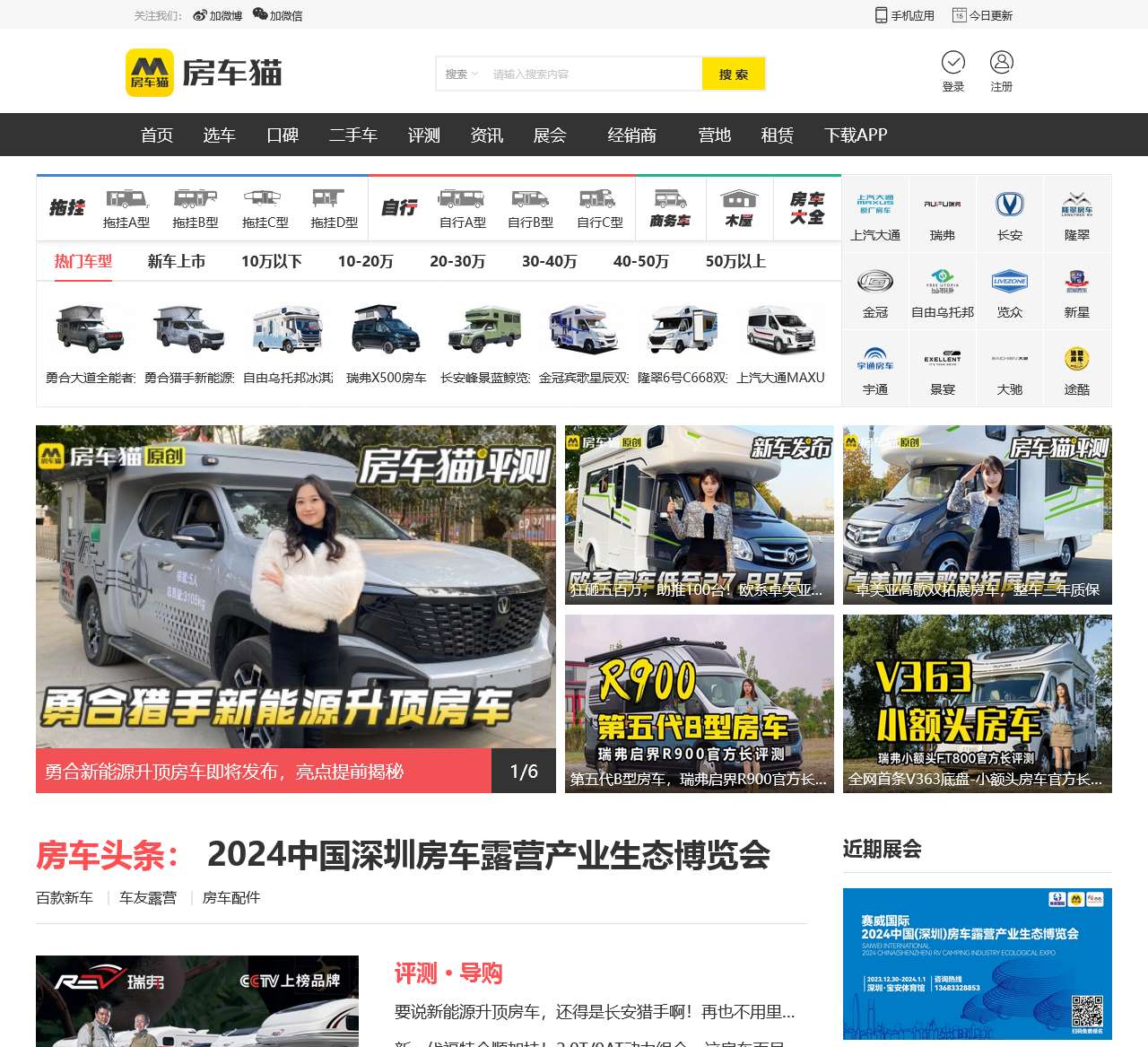Open the 车友露营 link

point(148,897)
